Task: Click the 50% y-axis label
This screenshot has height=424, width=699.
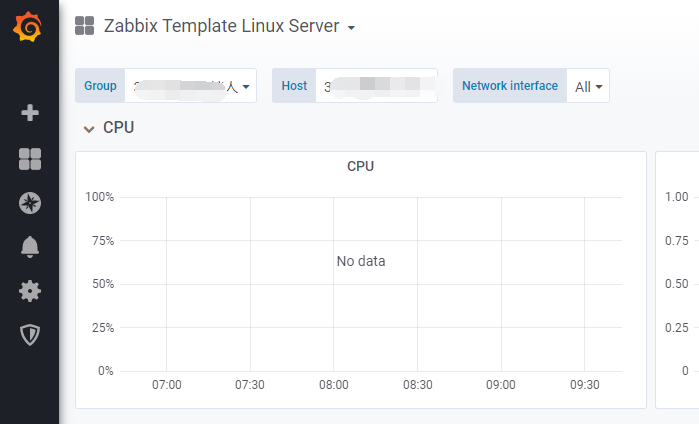Action: tap(103, 284)
